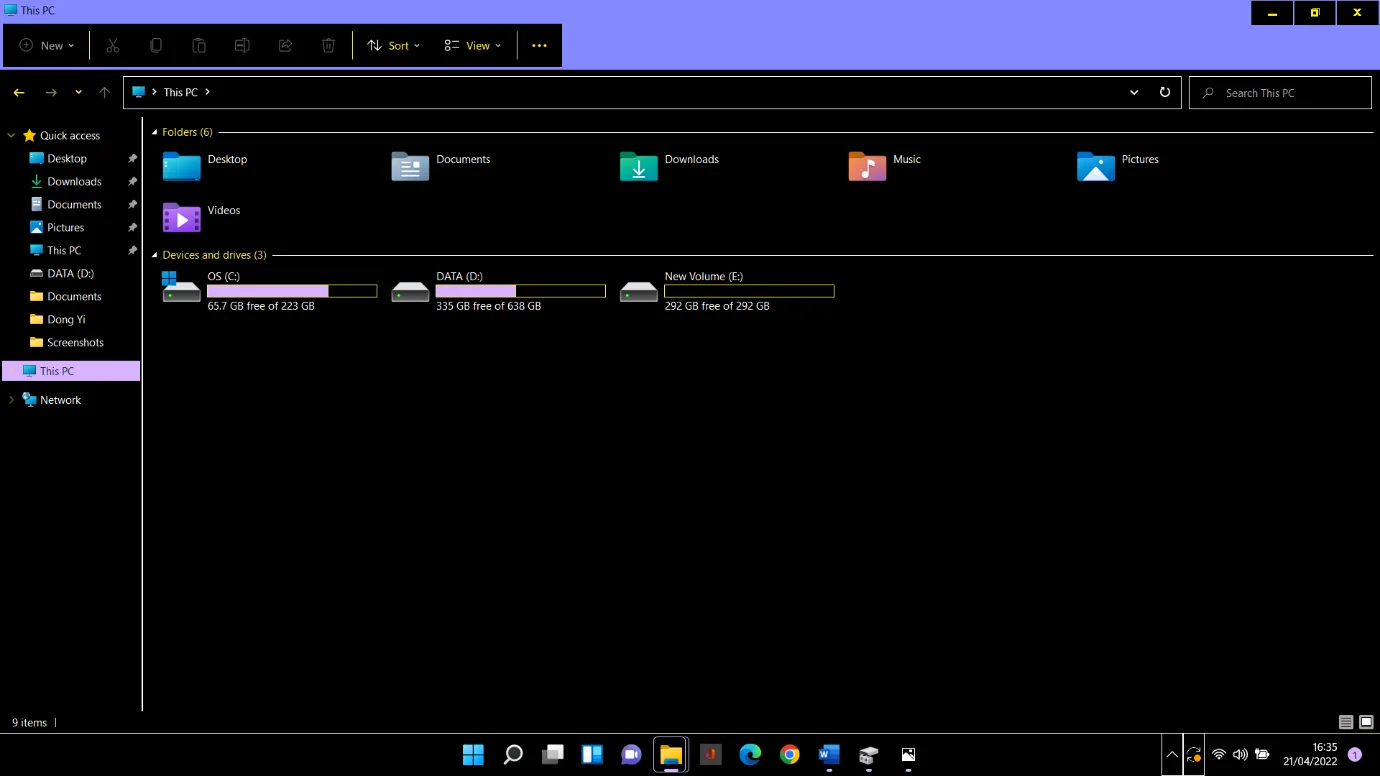The width and height of the screenshot is (1380, 776).
Task: Switch to details view layout toggle
Action: click(1346, 722)
